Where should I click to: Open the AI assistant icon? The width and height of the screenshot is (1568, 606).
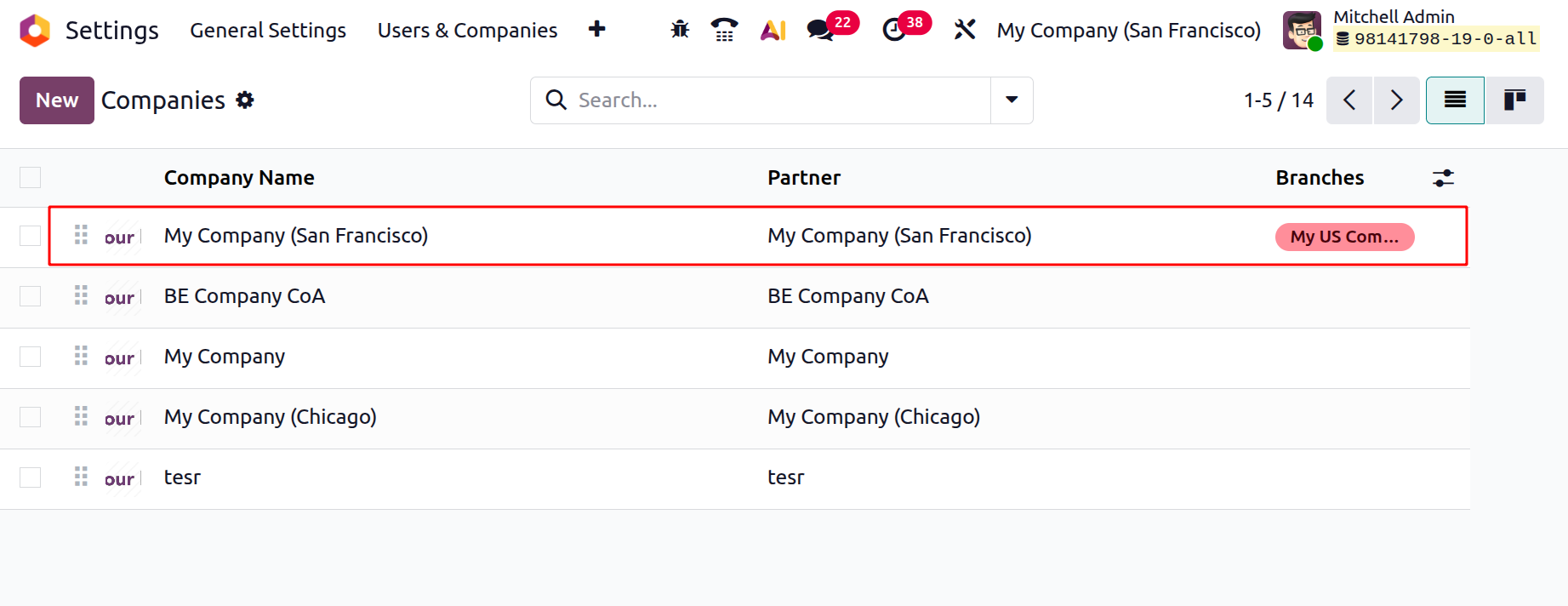773,31
